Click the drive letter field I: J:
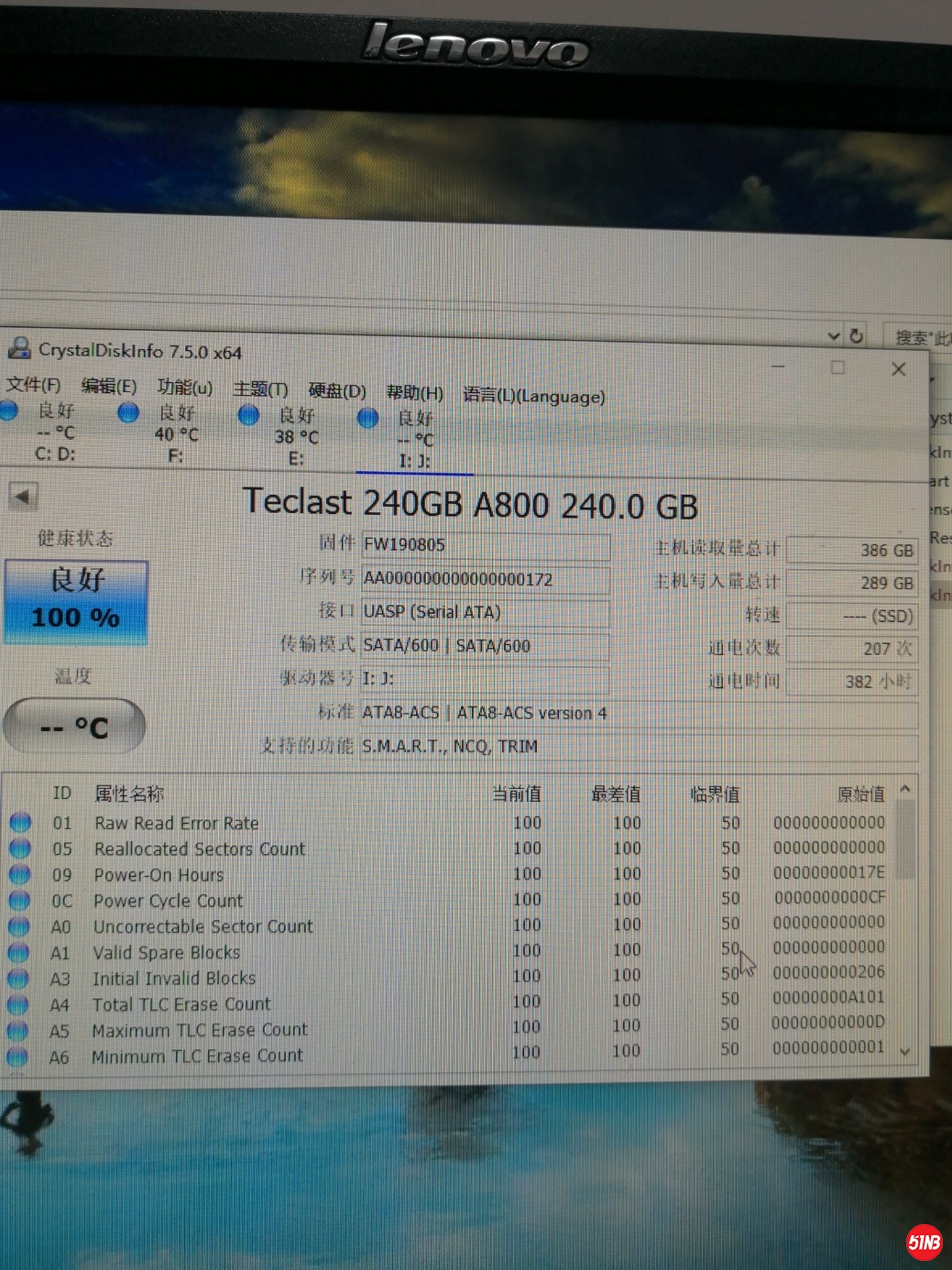Image resolution: width=952 pixels, height=1270 pixels. 486,679
